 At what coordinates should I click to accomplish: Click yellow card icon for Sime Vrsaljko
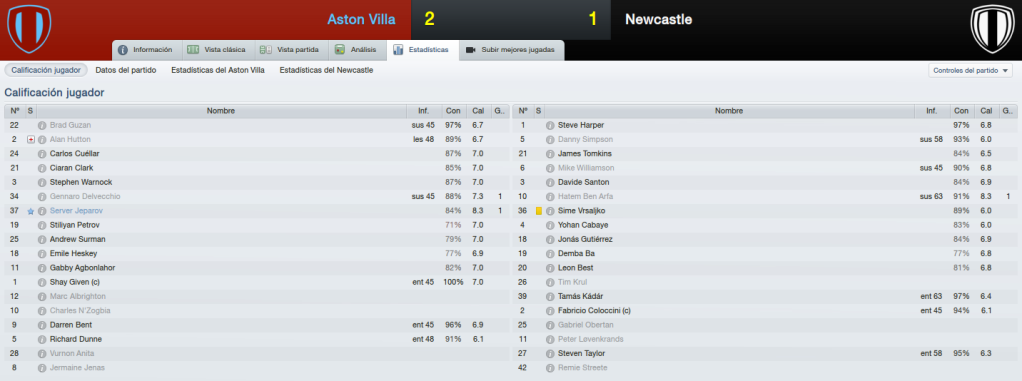pyautogui.click(x=539, y=211)
